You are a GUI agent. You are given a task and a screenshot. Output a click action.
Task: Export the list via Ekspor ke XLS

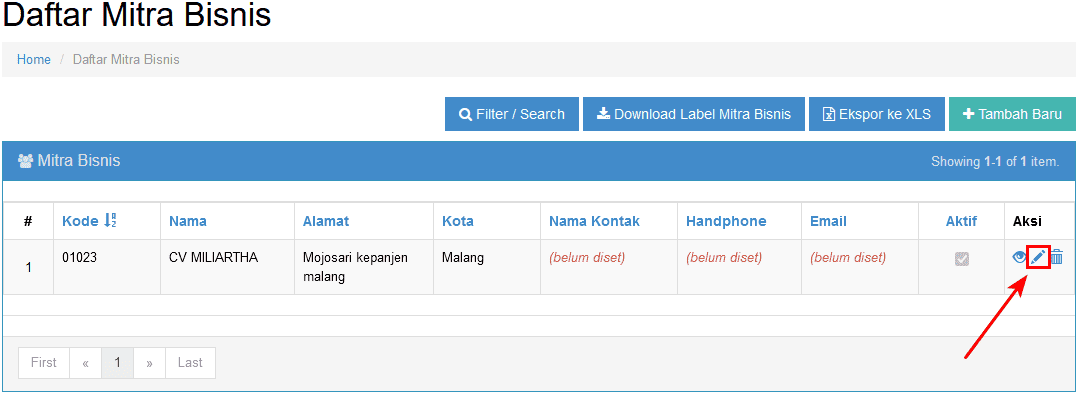(876, 114)
